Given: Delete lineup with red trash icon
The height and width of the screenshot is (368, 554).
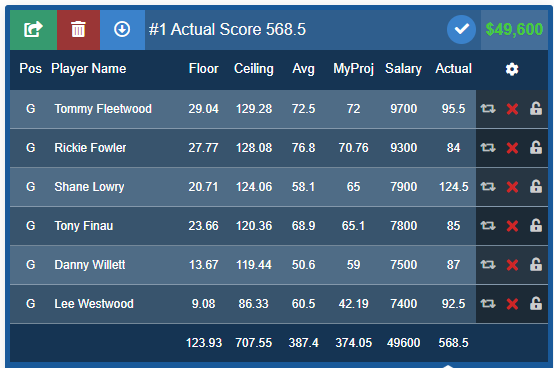Looking at the screenshot, I should click(x=78, y=30).
